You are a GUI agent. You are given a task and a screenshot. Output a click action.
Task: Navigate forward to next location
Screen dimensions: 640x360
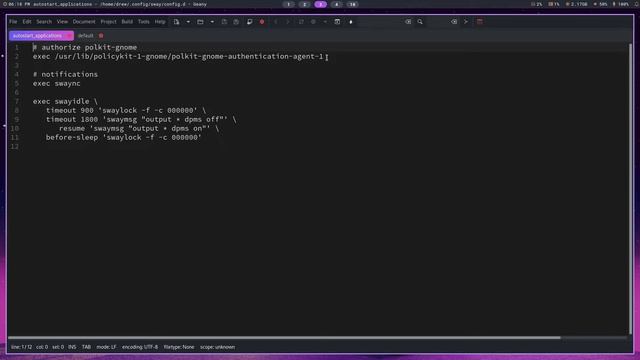coord(288,22)
